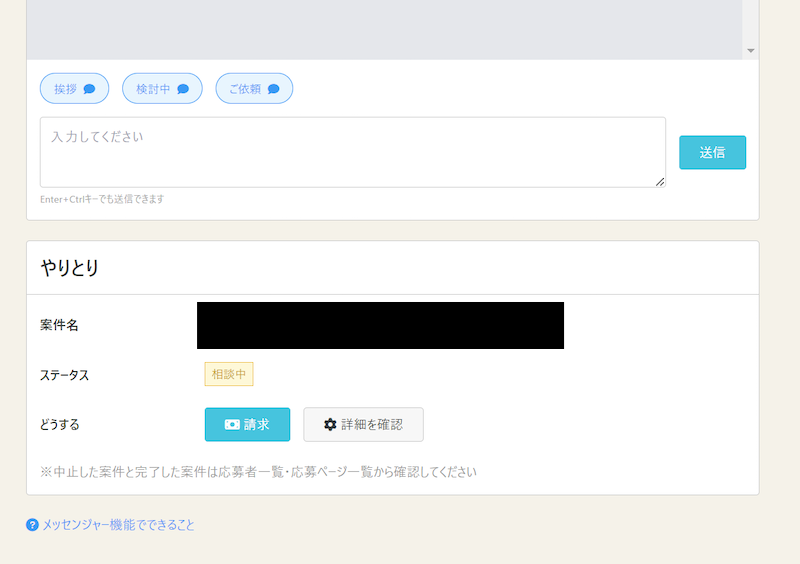This screenshot has width=800, height=564.
Task: Click the 請求 billing button
Action: coord(247,424)
